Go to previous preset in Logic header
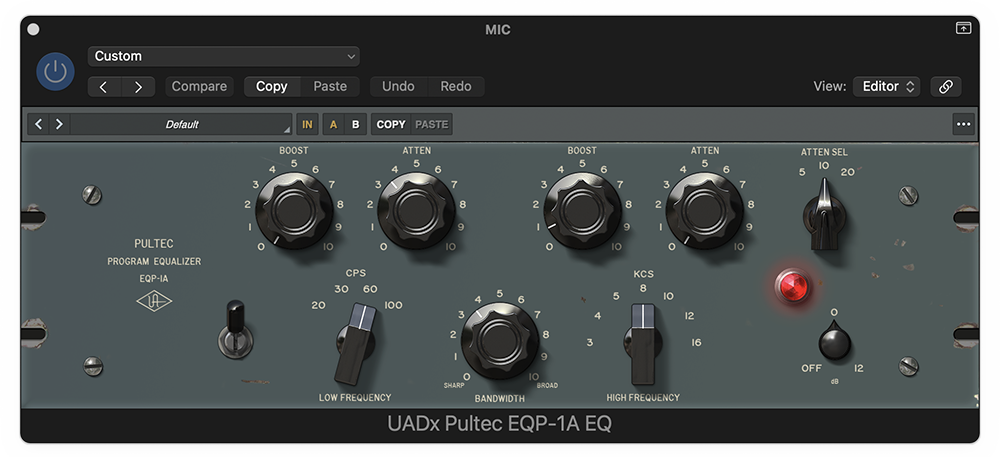 point(104,87)
